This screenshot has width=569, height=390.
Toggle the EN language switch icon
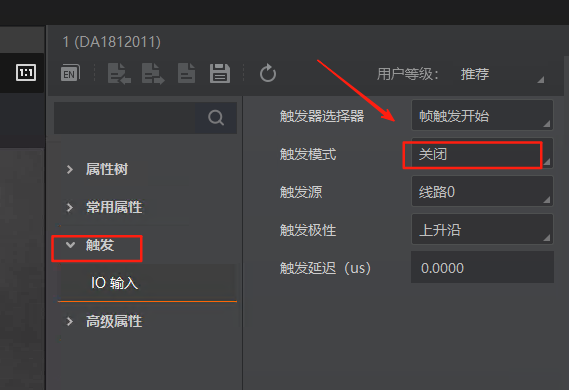(70, 73)
